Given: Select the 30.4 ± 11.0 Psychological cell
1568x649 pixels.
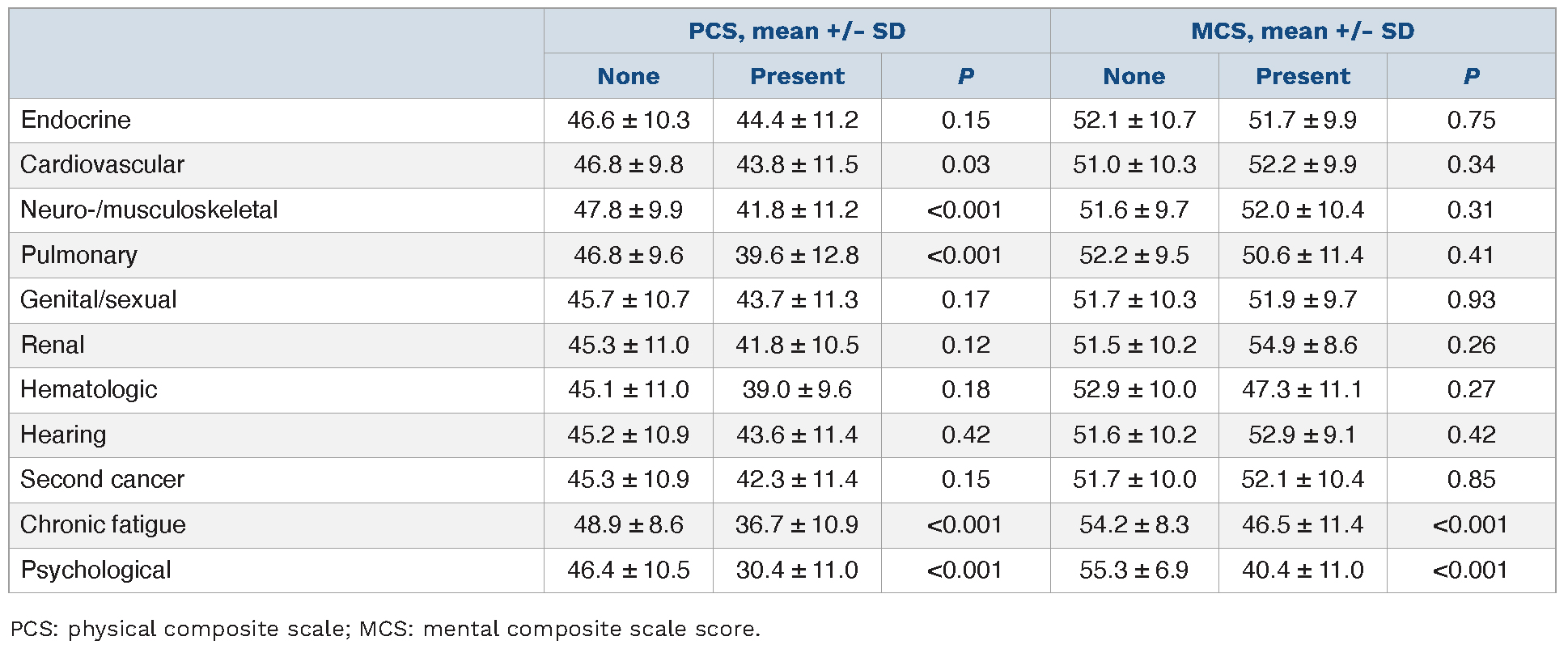Looking at the screenshot, I should [797, 571].
